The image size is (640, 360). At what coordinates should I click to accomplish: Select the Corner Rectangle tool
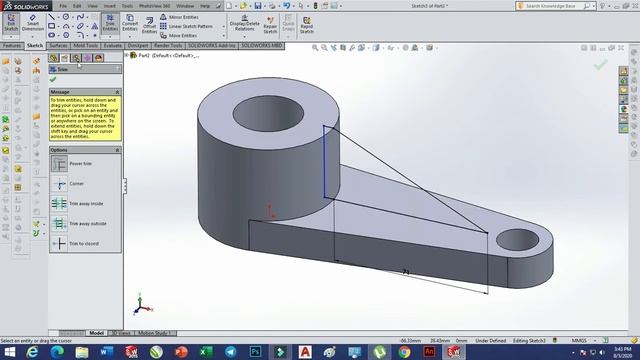[52, 26]
